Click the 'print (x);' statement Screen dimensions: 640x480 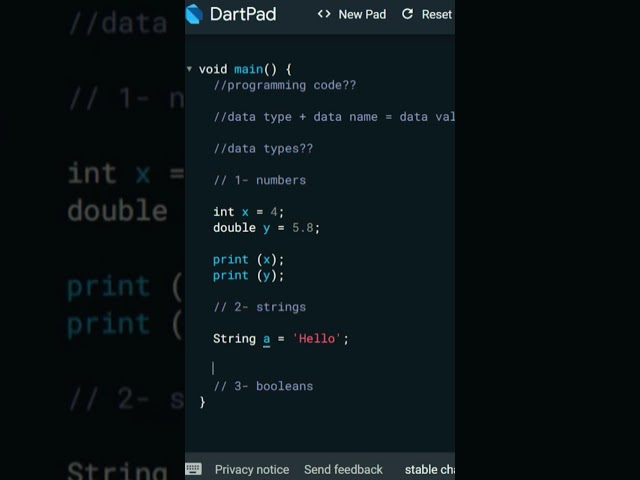(x=248, y=260)
